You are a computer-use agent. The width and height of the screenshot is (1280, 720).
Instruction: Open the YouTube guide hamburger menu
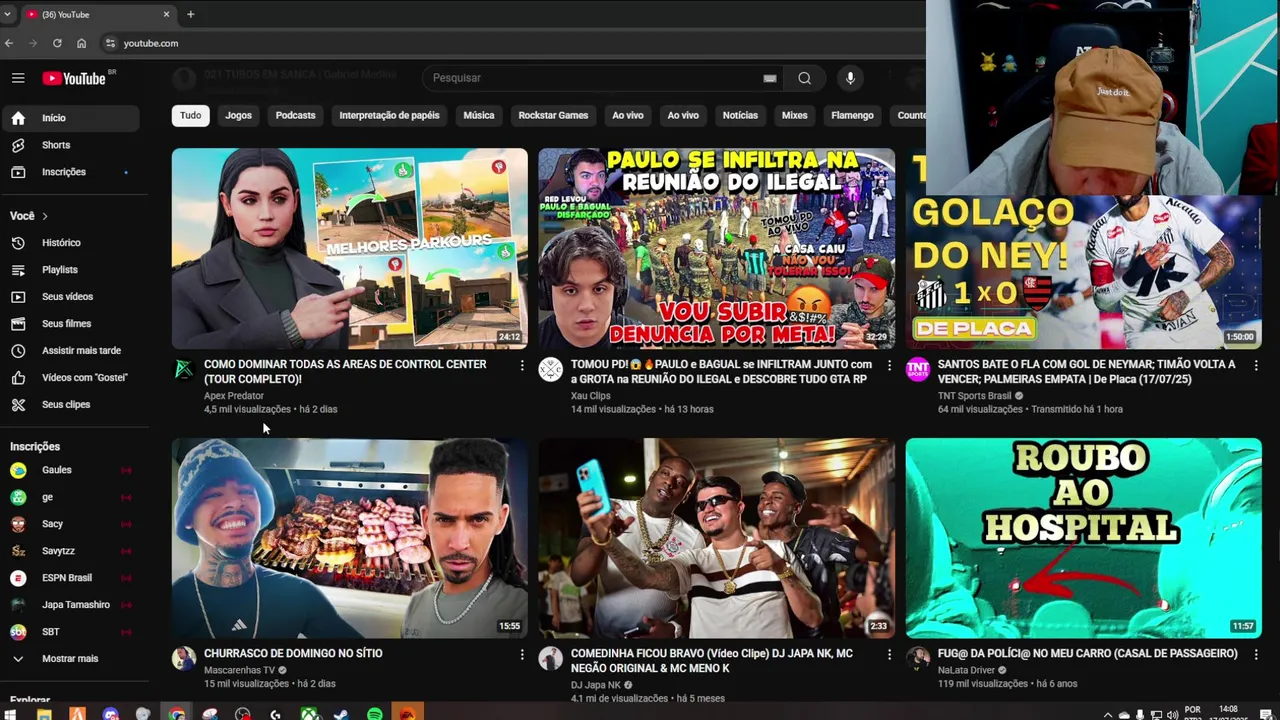pos(18,78)
